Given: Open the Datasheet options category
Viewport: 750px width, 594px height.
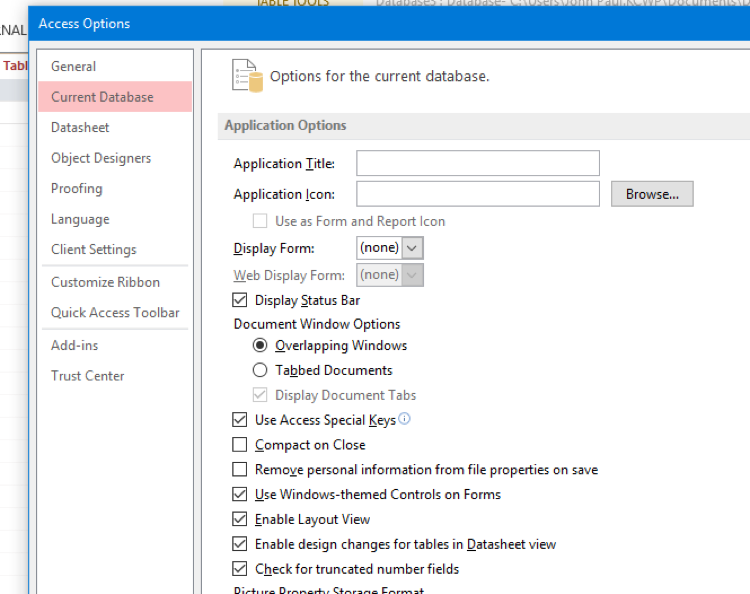Looking at the screenshot, I should pyautogui.click(x=115, y=127).
